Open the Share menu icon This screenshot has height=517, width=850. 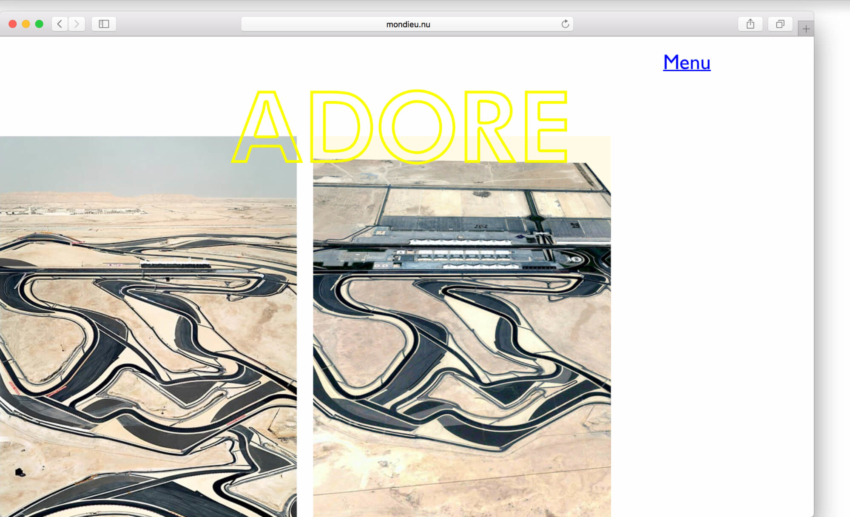tap(750, 24)
